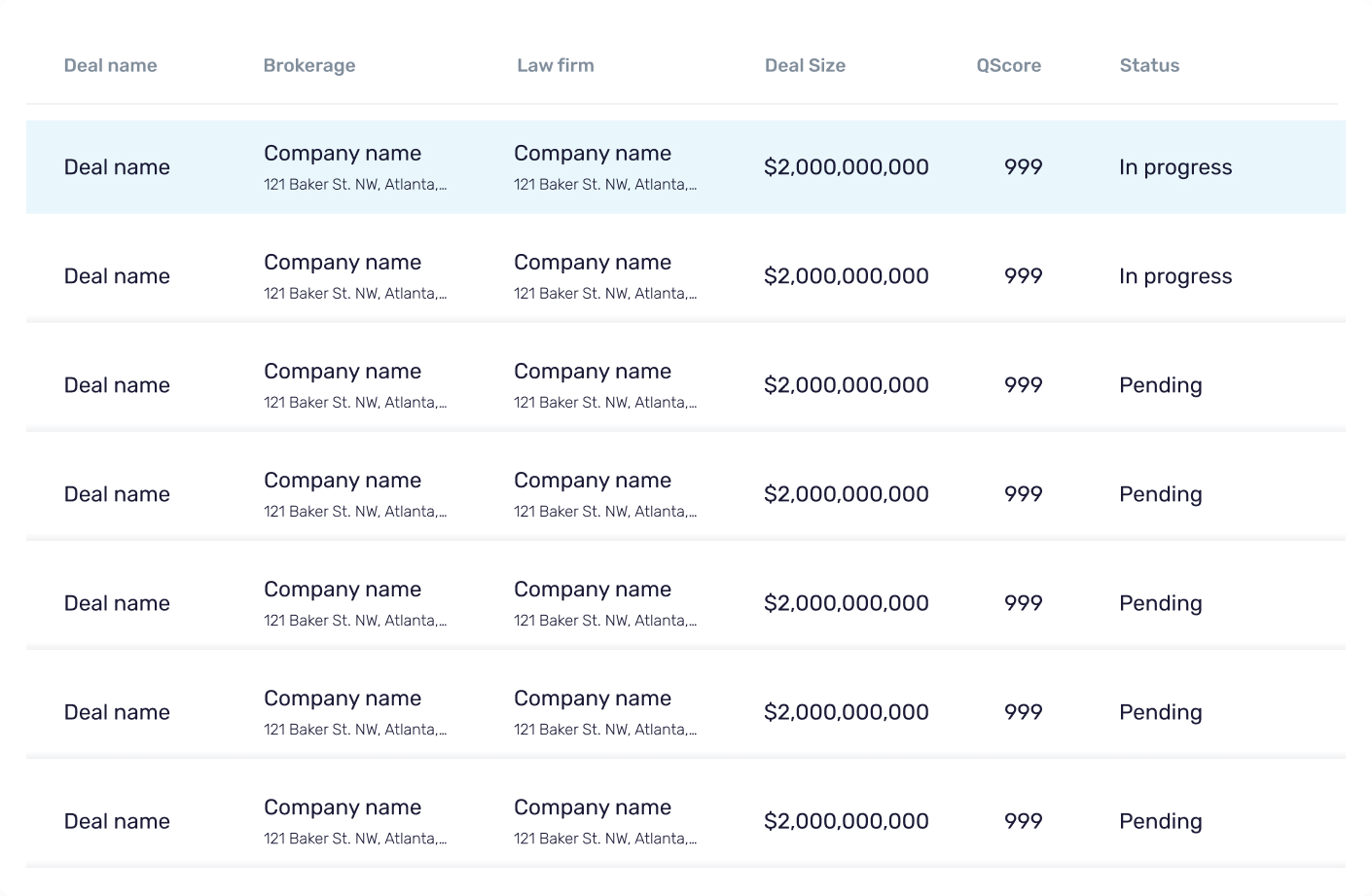Open the second row's deal name
The height and width of the screenshot is (896, 1372).
(117, 276)
